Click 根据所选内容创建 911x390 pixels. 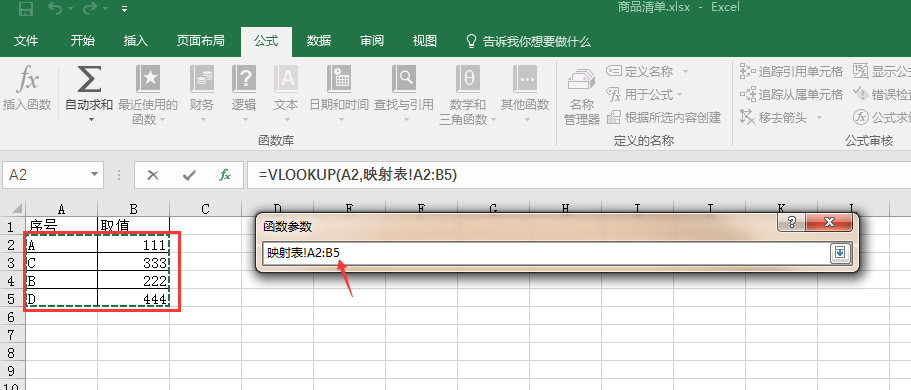click(664, 117)
